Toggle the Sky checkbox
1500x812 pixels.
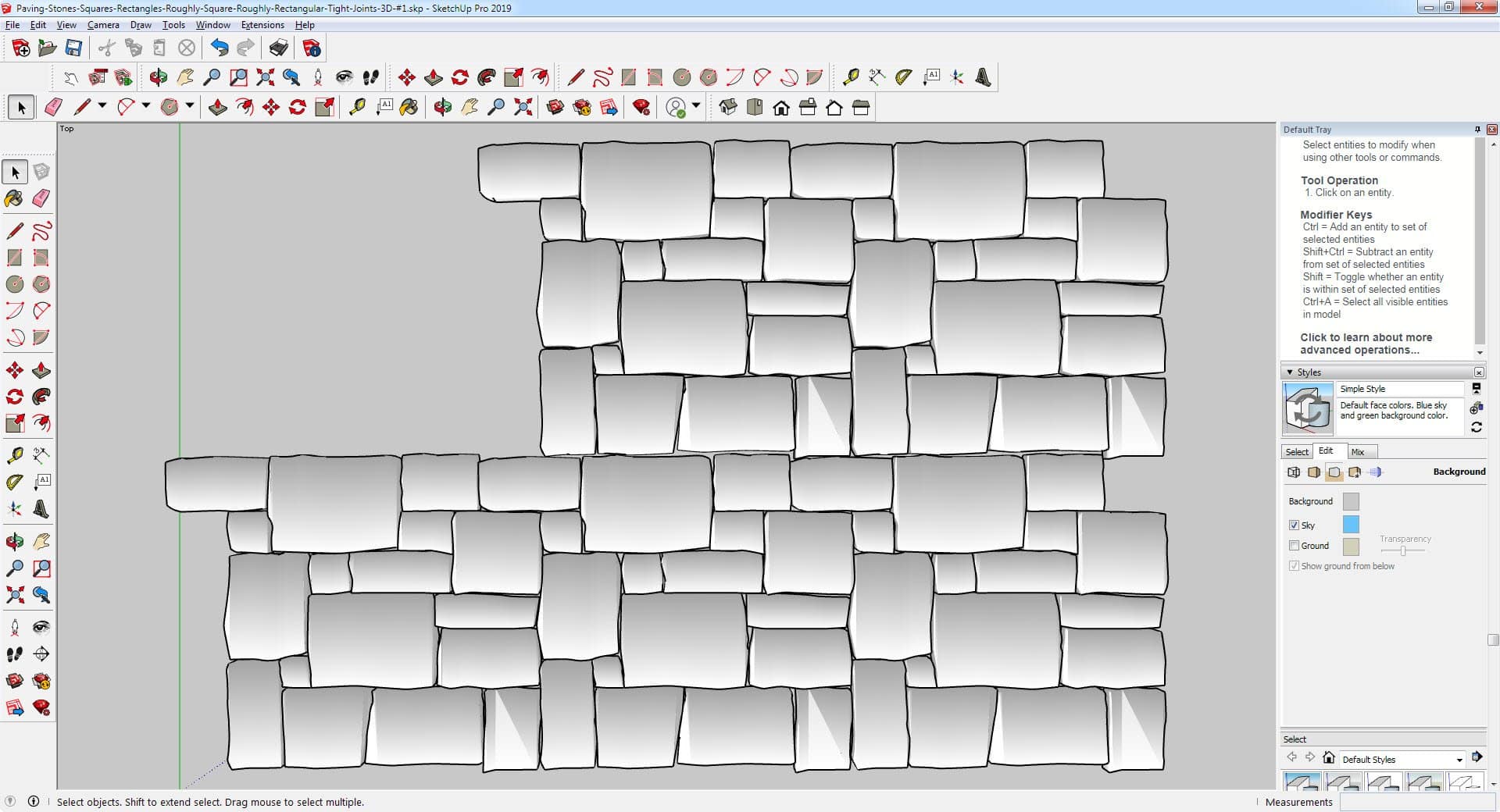coord(1294,525)
